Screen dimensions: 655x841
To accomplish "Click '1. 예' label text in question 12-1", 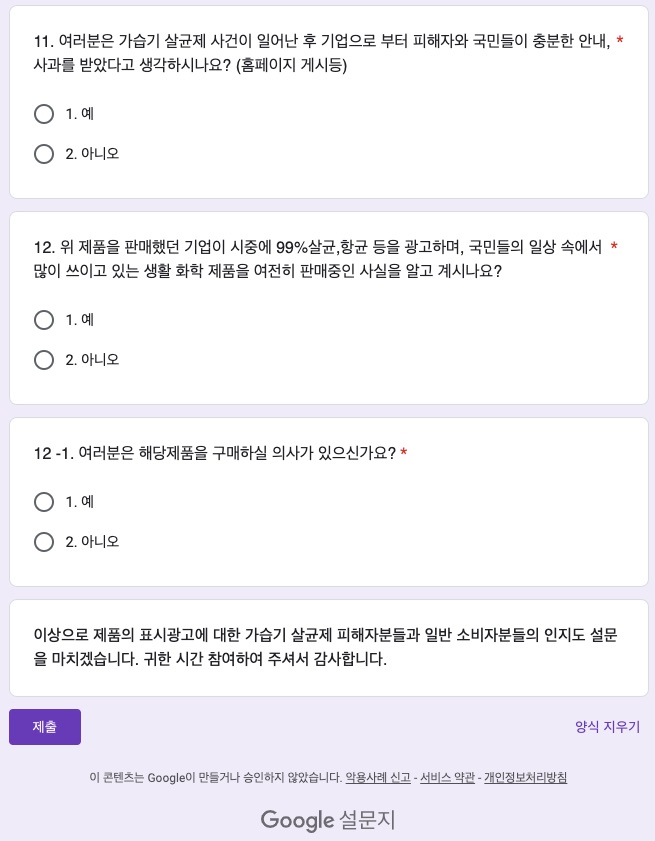I will [x=80, y=502].
